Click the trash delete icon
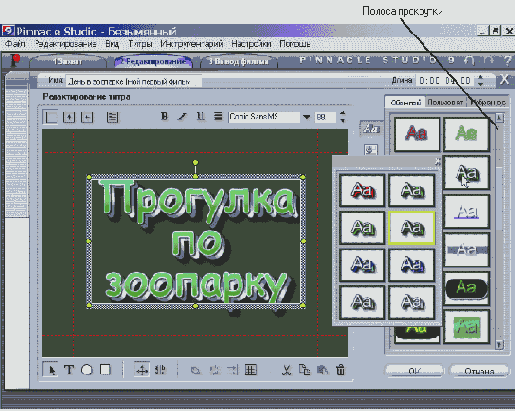Viewport: 515px width, 411px height. [x=340, y=370]
